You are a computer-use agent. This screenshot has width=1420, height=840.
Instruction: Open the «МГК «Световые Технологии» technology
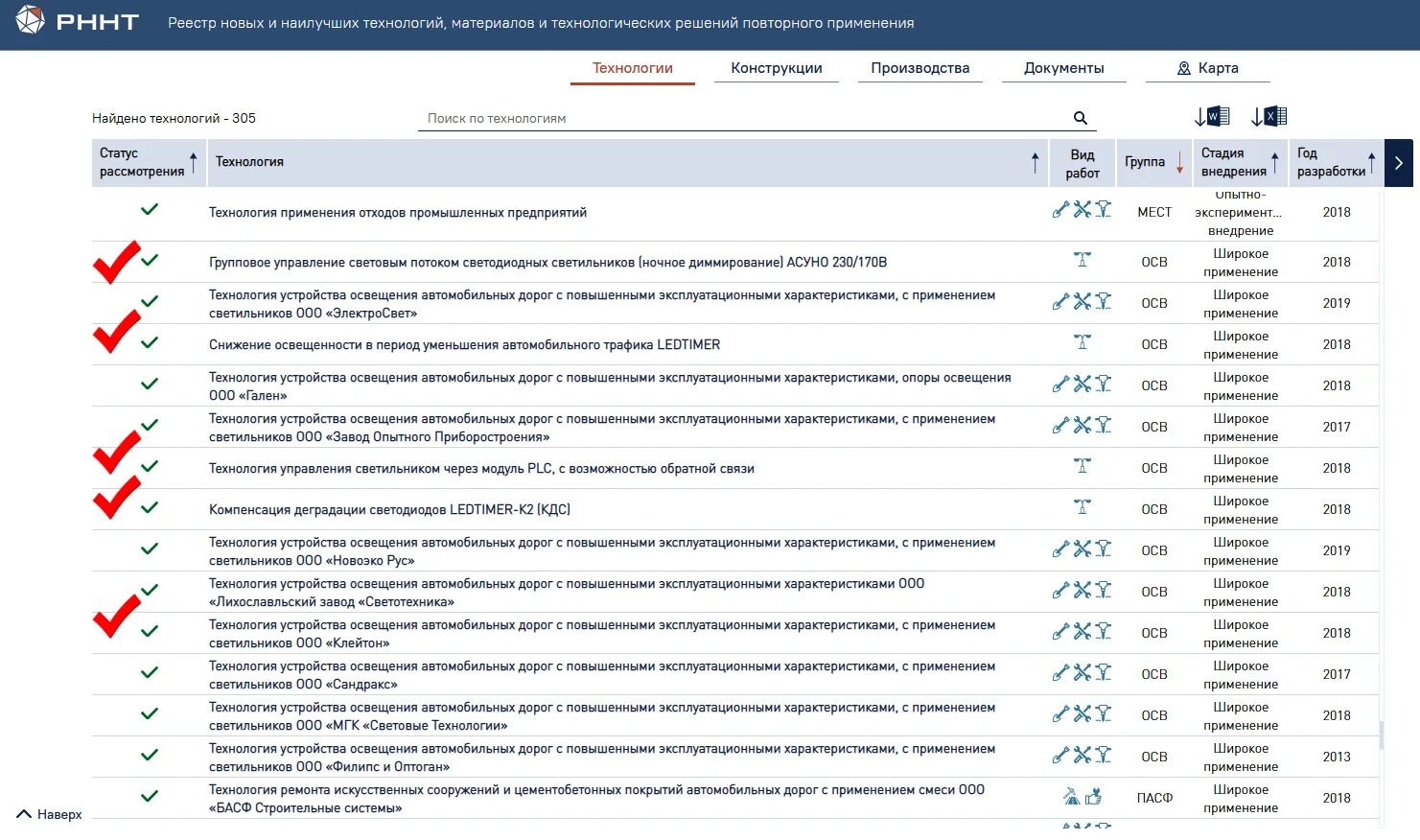pos(602,715)
